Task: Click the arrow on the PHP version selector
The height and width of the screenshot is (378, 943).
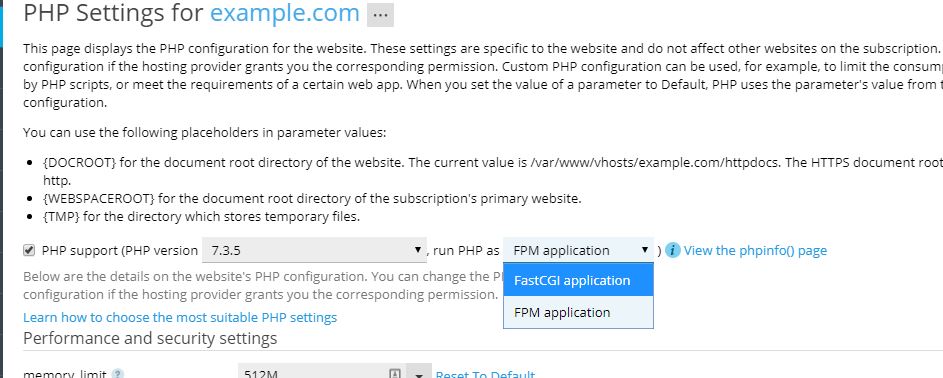Action: pos(417,250)
